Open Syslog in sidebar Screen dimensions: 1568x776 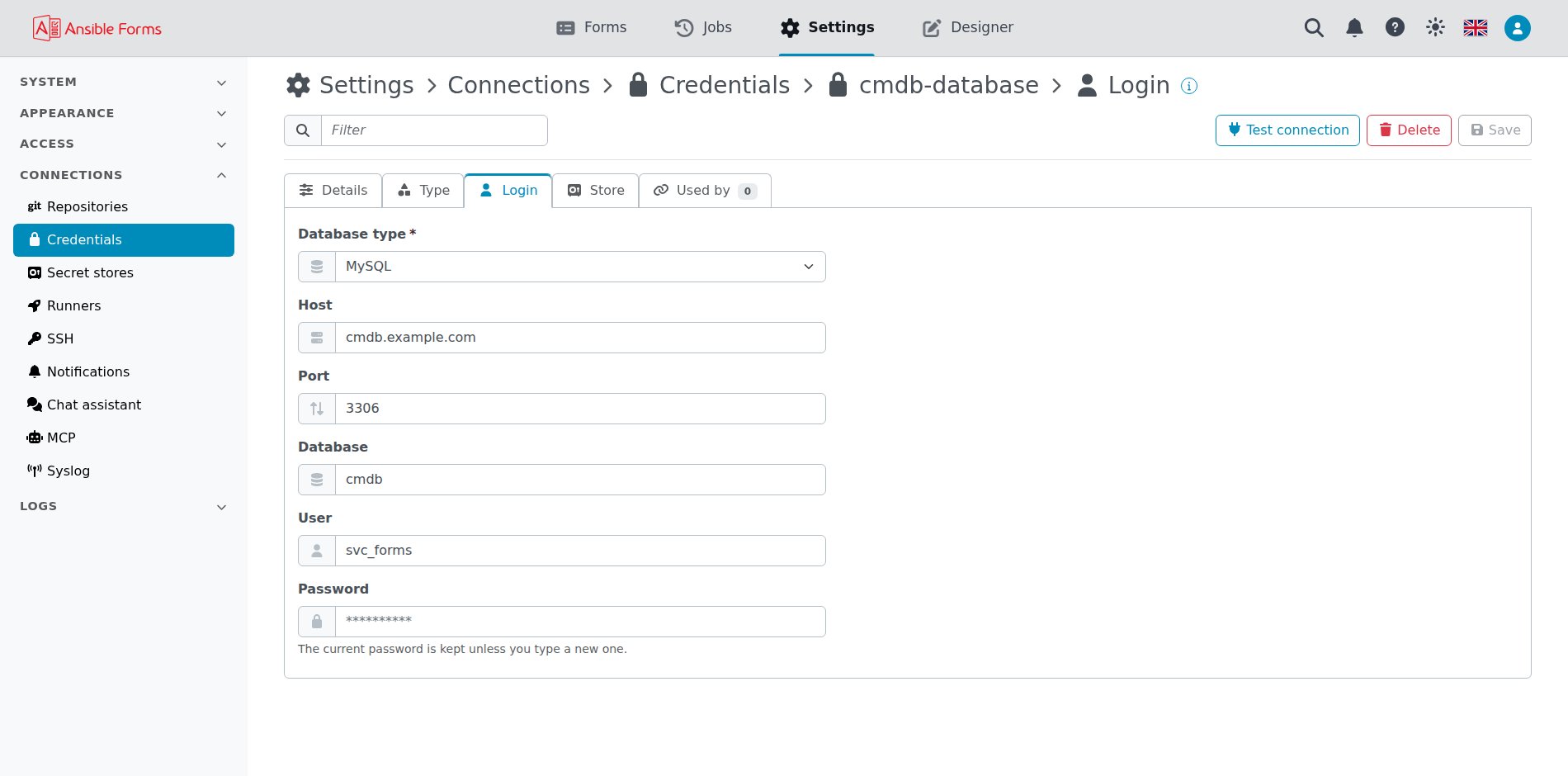[x=124, y=471]
